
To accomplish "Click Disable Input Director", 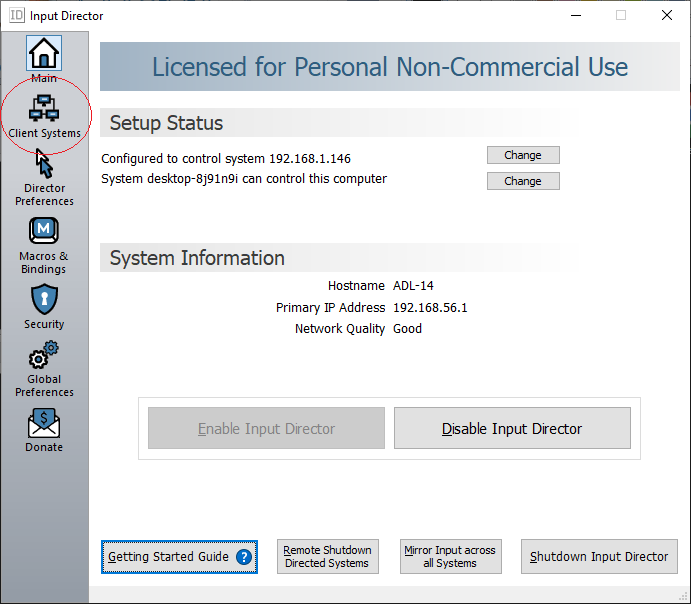I will pyautogui.click(x=512, y=428).
